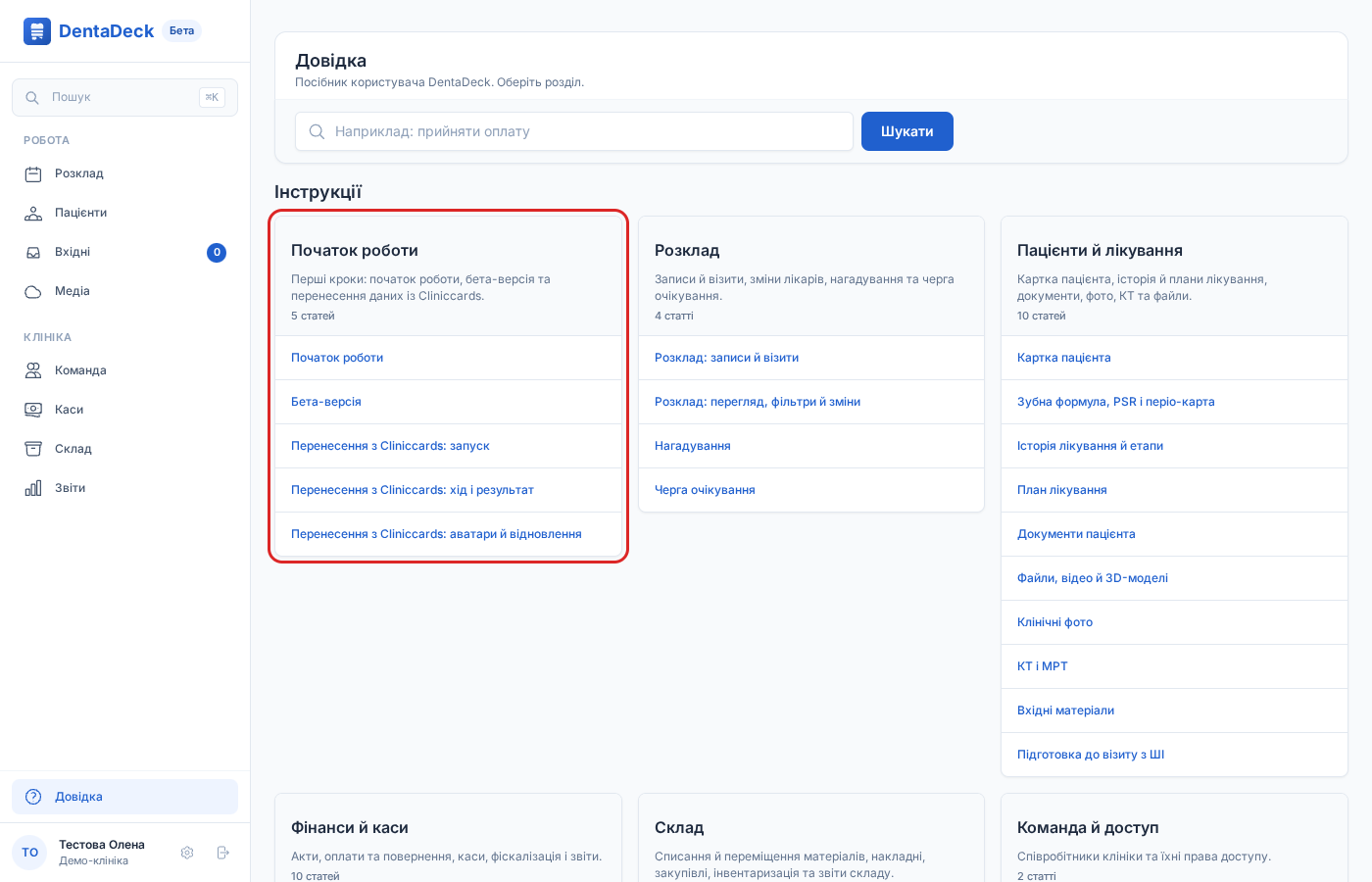Focus the sidebar Пошук search field

[x=125, y=98]
